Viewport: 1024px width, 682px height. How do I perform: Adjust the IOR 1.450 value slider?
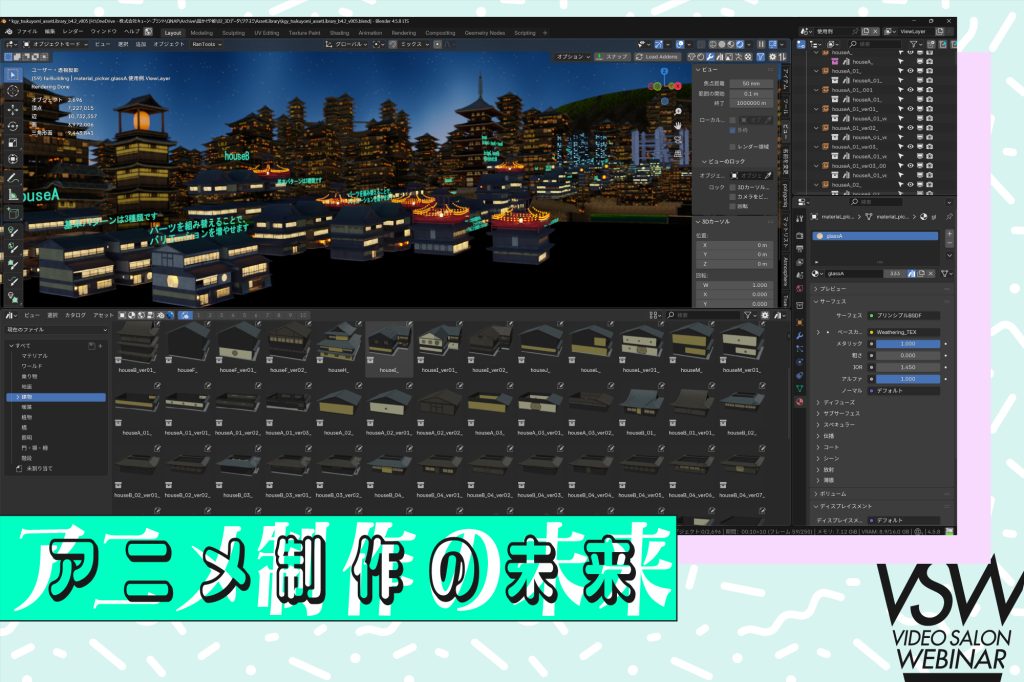(x=908, y=367)
